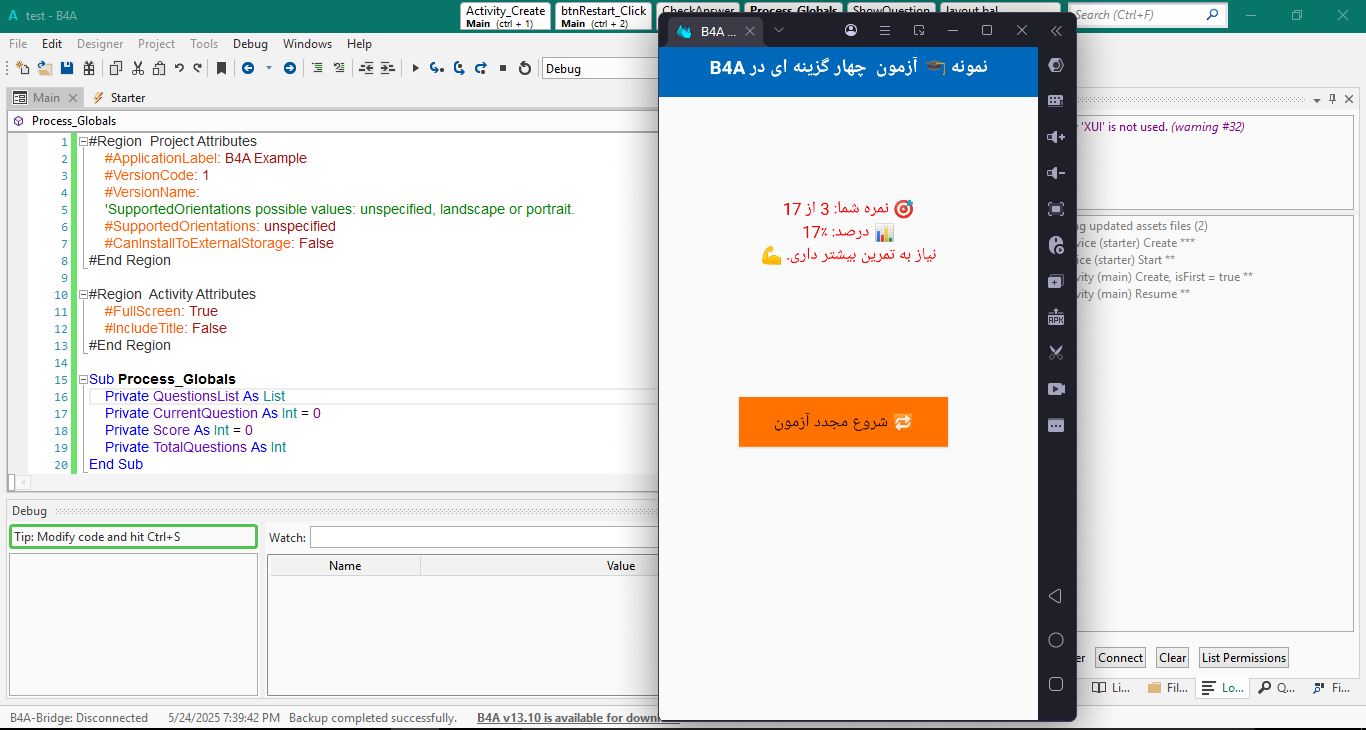Open the File menu

pos(18,44)
